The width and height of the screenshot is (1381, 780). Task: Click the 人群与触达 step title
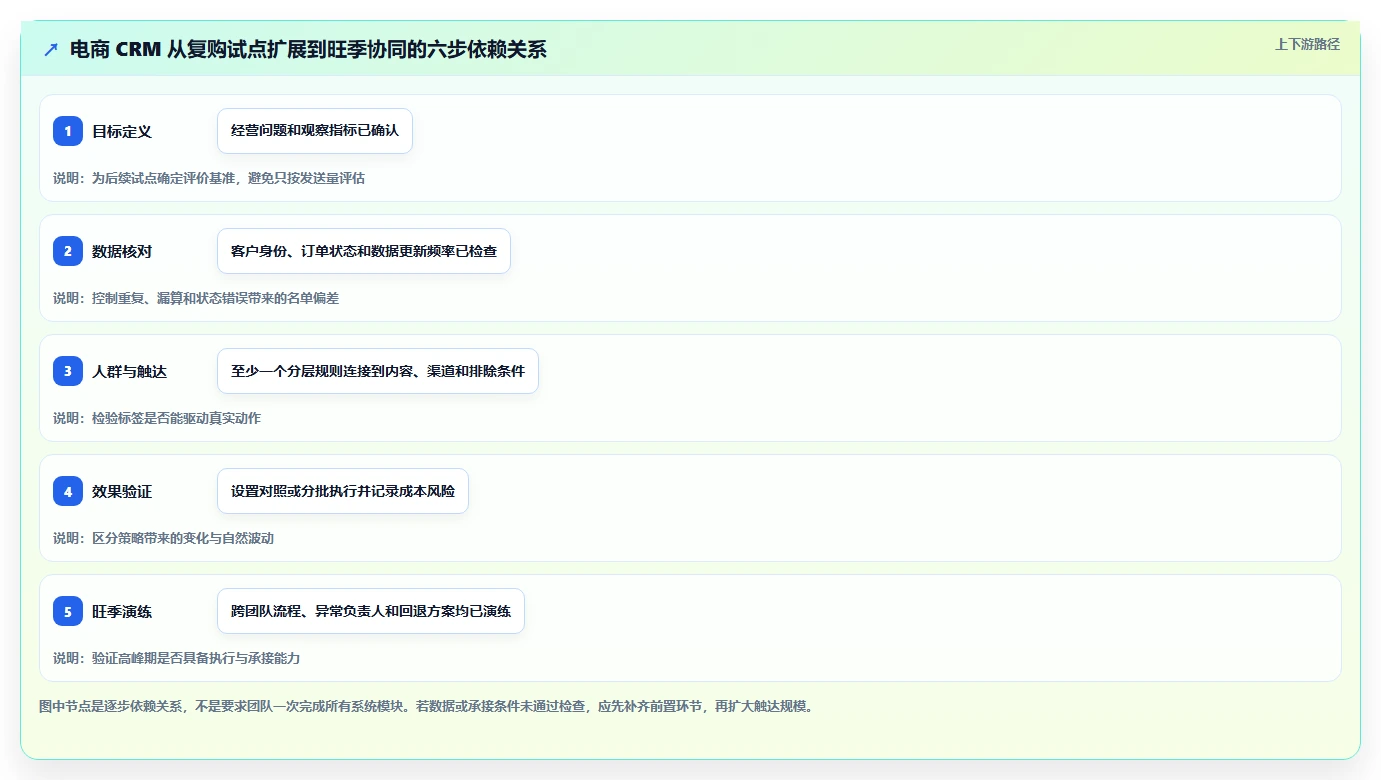(129, 371)
